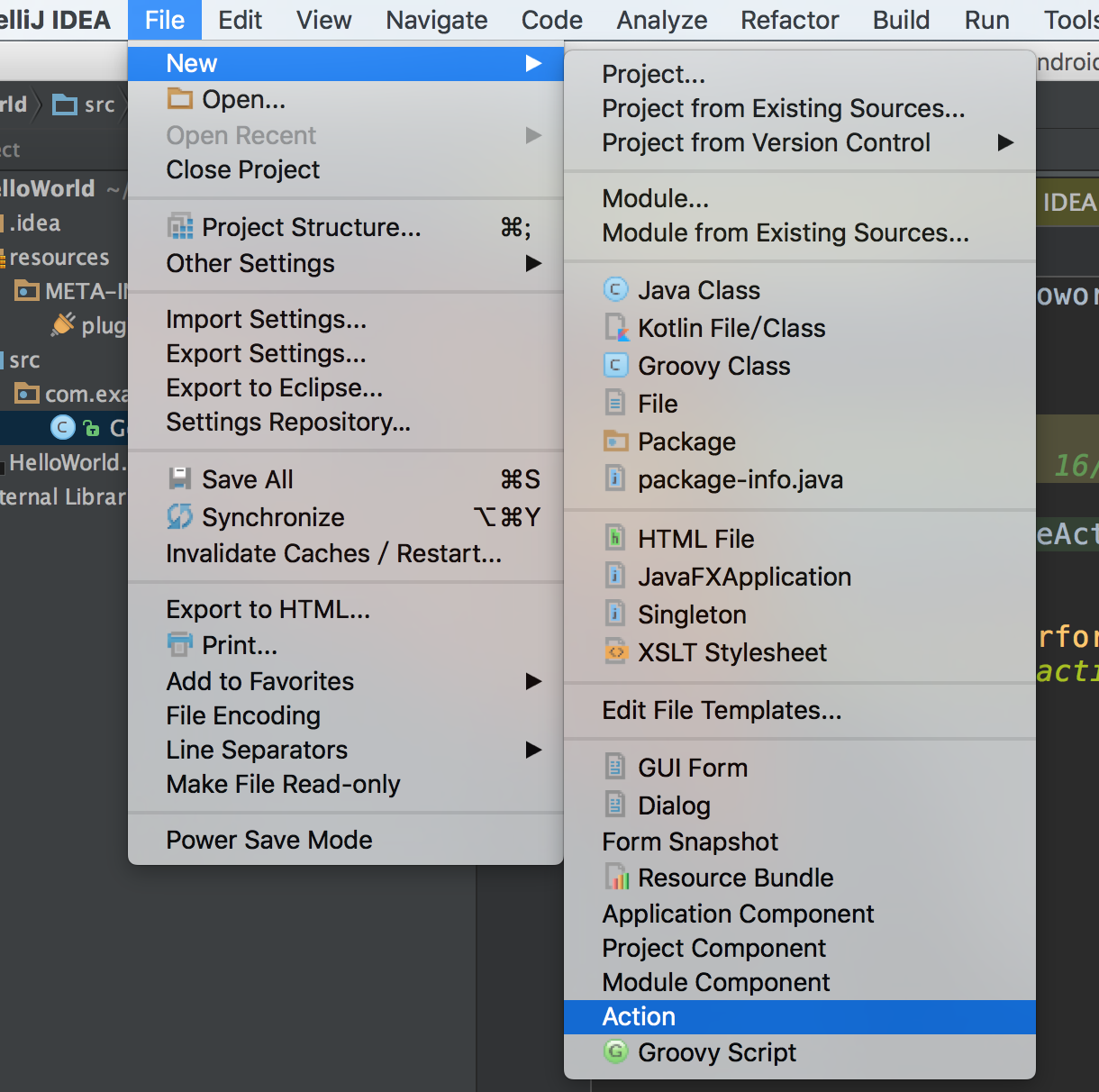
Task: Click the Resource Bundle icon
Action: point(617,878)
